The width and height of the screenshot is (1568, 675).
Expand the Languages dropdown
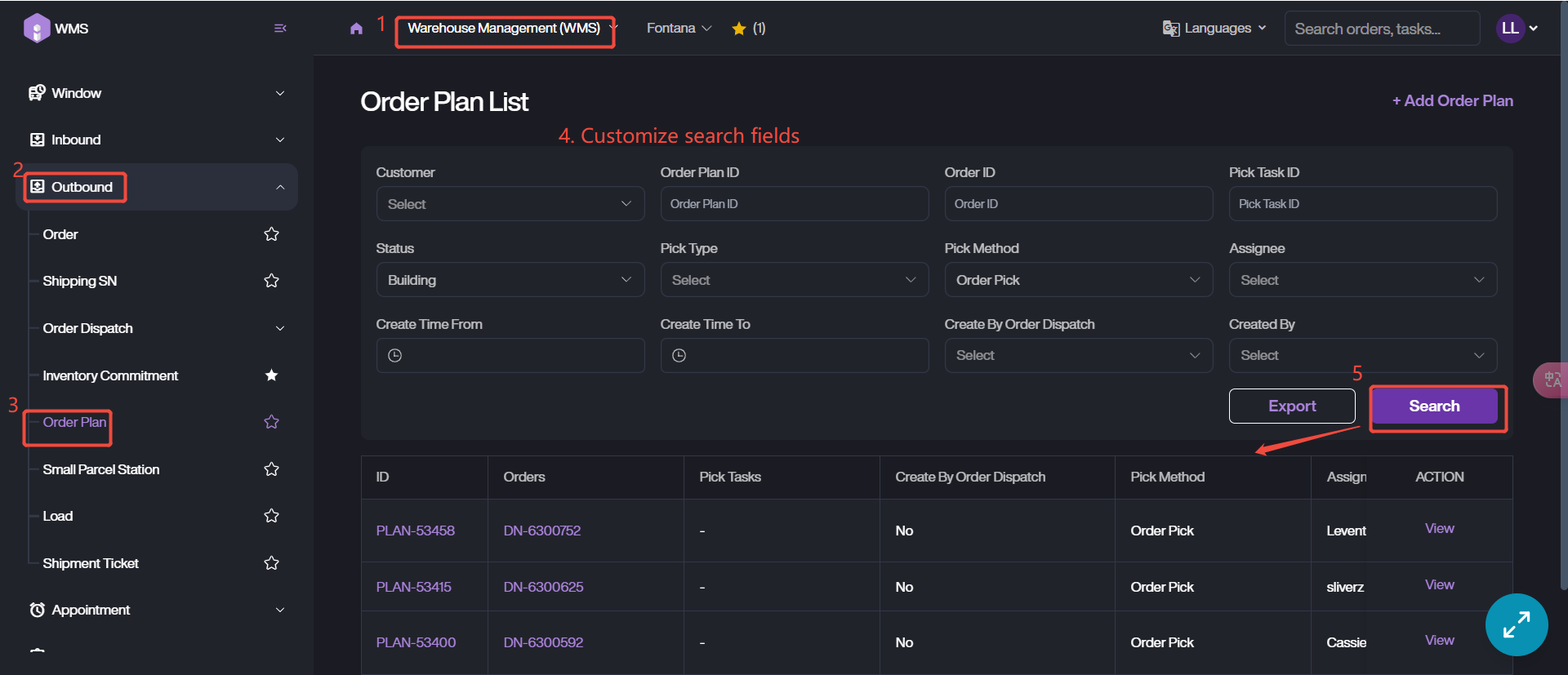pos(1215,29)
